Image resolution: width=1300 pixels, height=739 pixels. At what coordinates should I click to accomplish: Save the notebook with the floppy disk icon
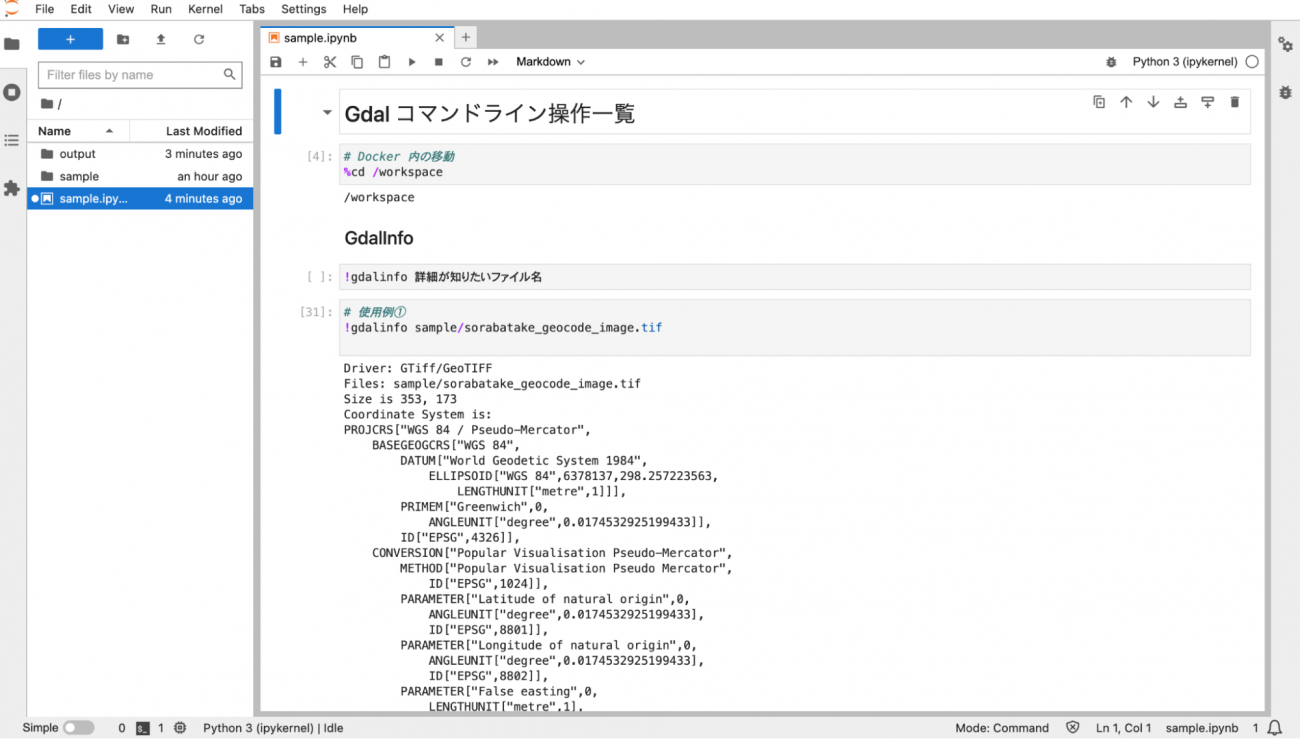tap(276, 62)
